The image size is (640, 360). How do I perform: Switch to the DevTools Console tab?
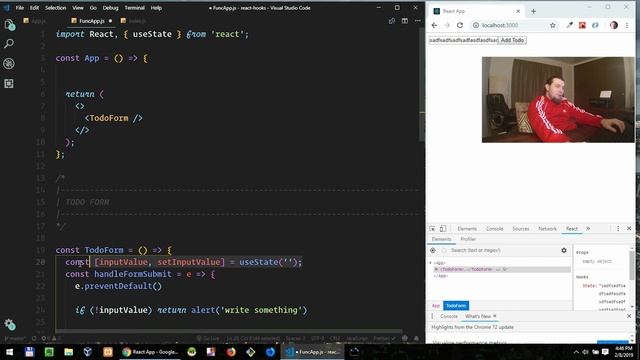pyautogui.click(x=494, y=229)
